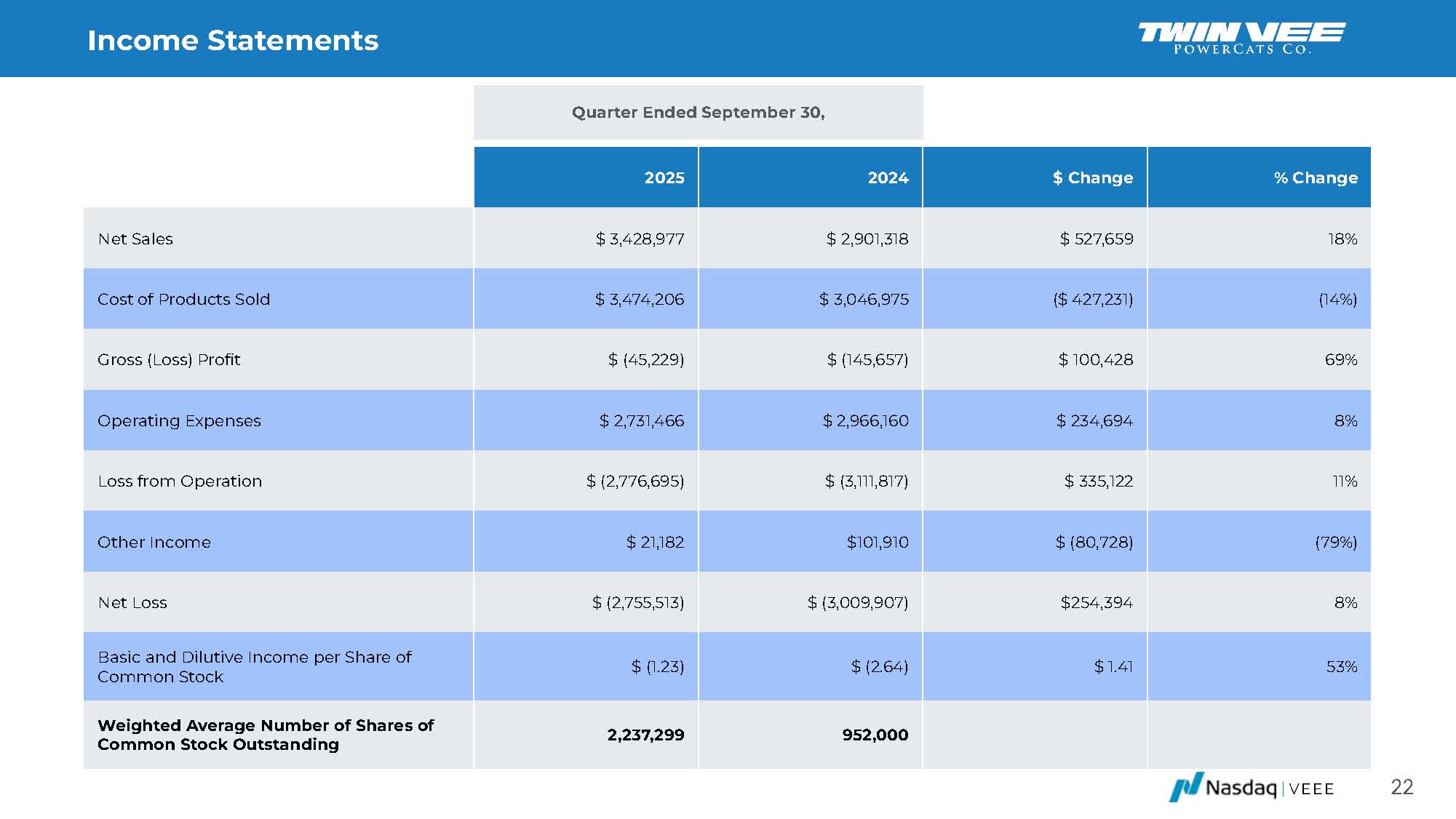Select the 2,237,299 shares value
1456x819 pixels.
[645, 735]
